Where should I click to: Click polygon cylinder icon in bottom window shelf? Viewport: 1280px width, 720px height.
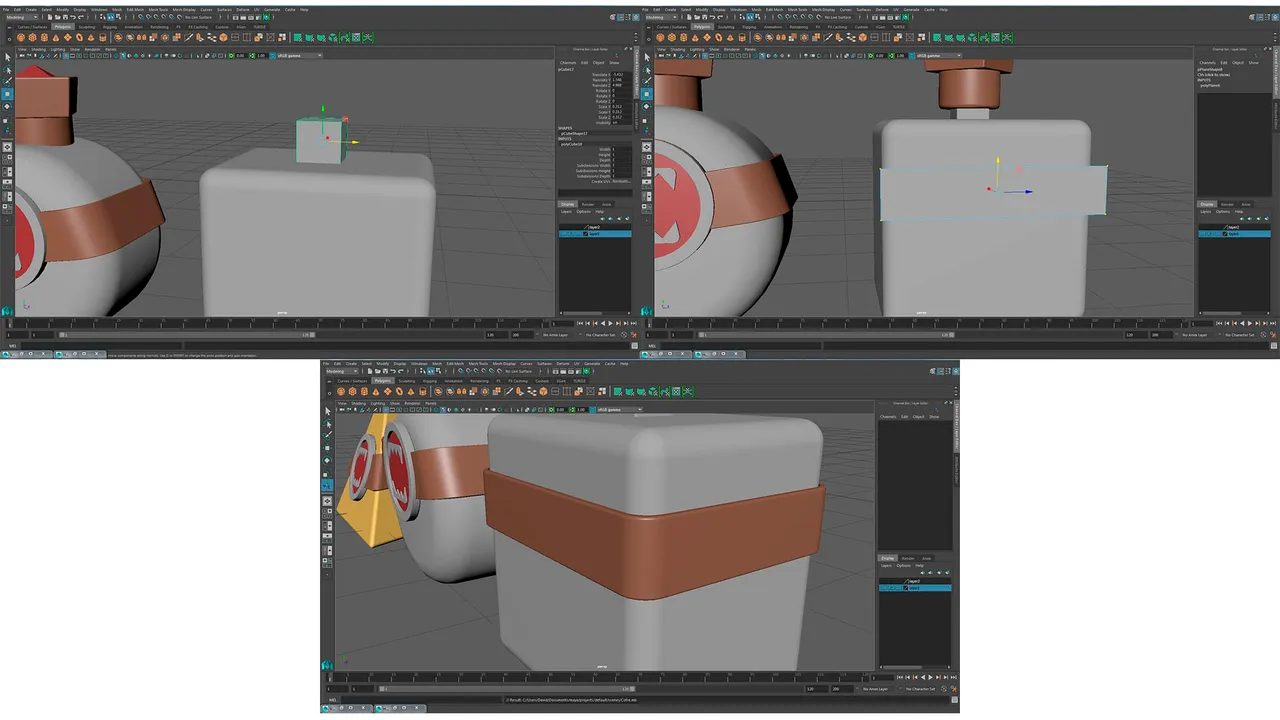(x=364, y=391)
